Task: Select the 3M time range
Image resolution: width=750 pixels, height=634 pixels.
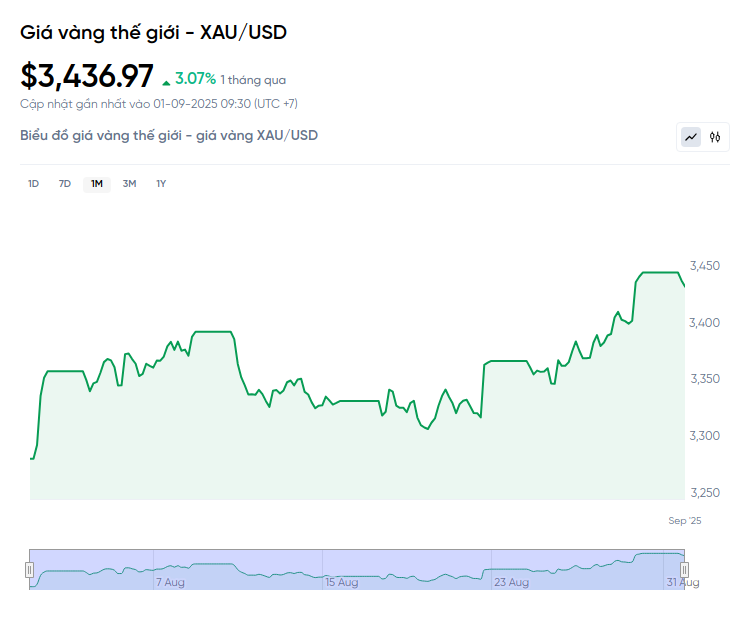Action: click(x=129, y=184)
